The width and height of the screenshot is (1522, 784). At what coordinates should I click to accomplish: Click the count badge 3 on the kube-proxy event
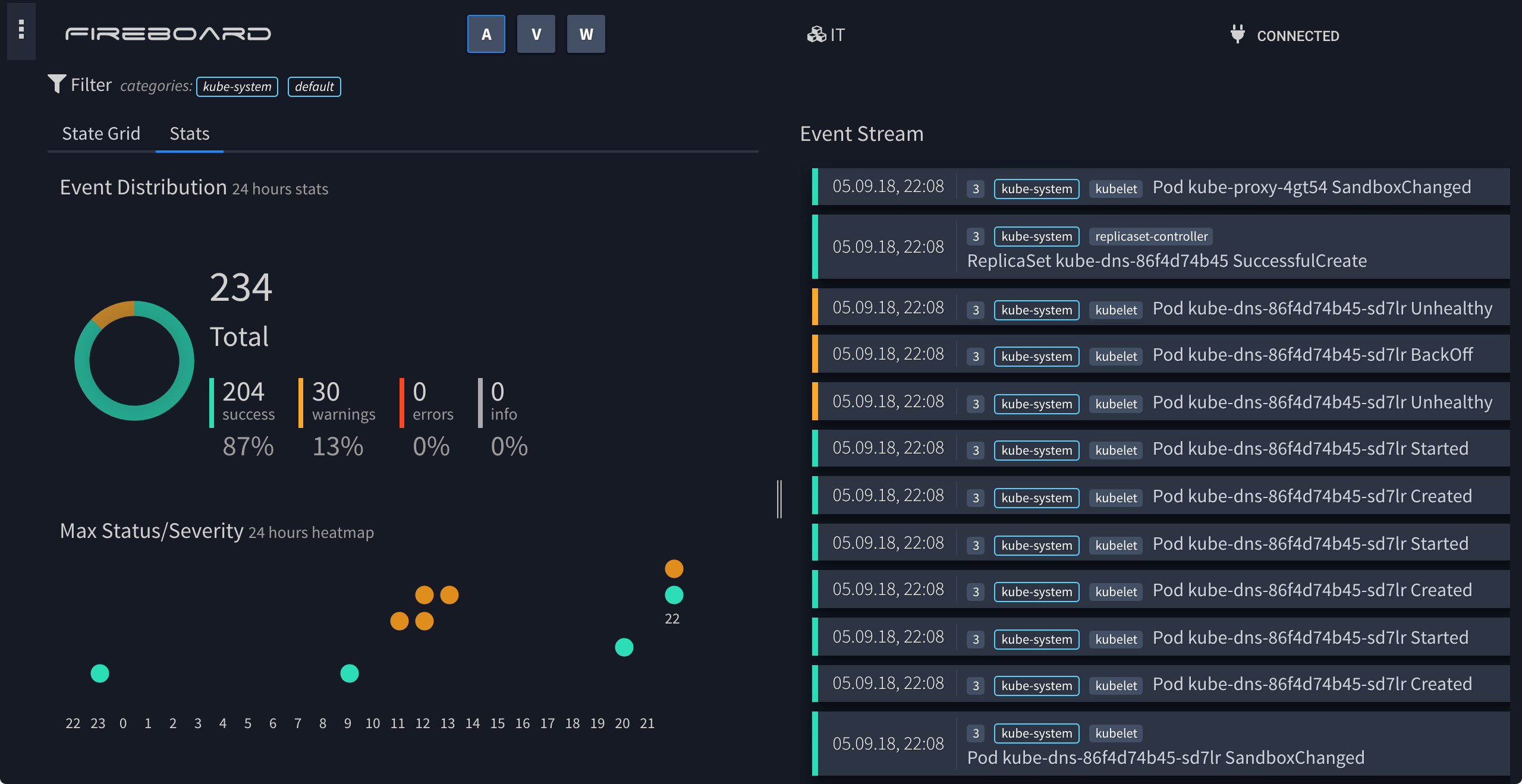[x=976, y=188]
